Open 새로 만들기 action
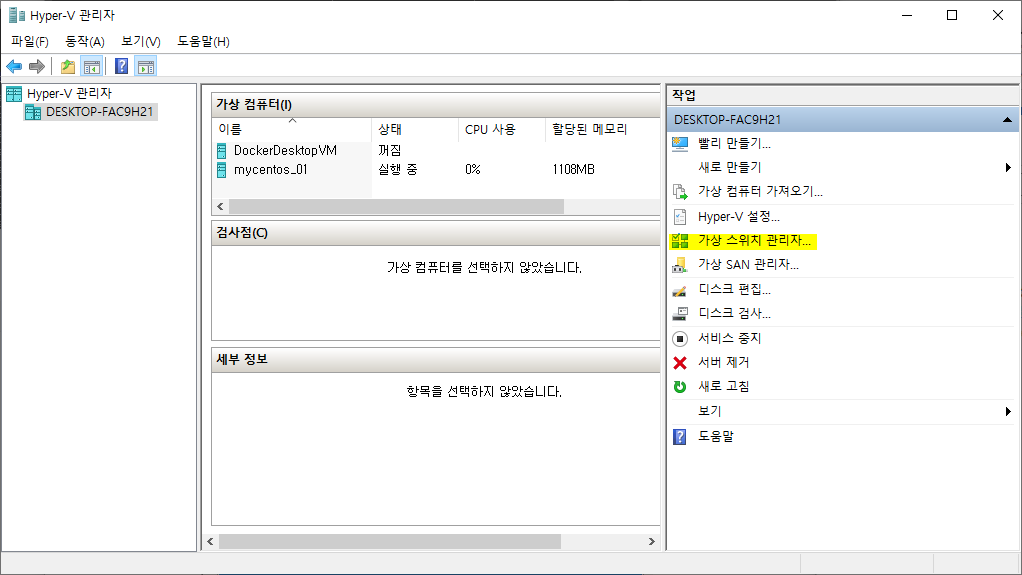This screenshot has width=1022, height=575. 729,168
